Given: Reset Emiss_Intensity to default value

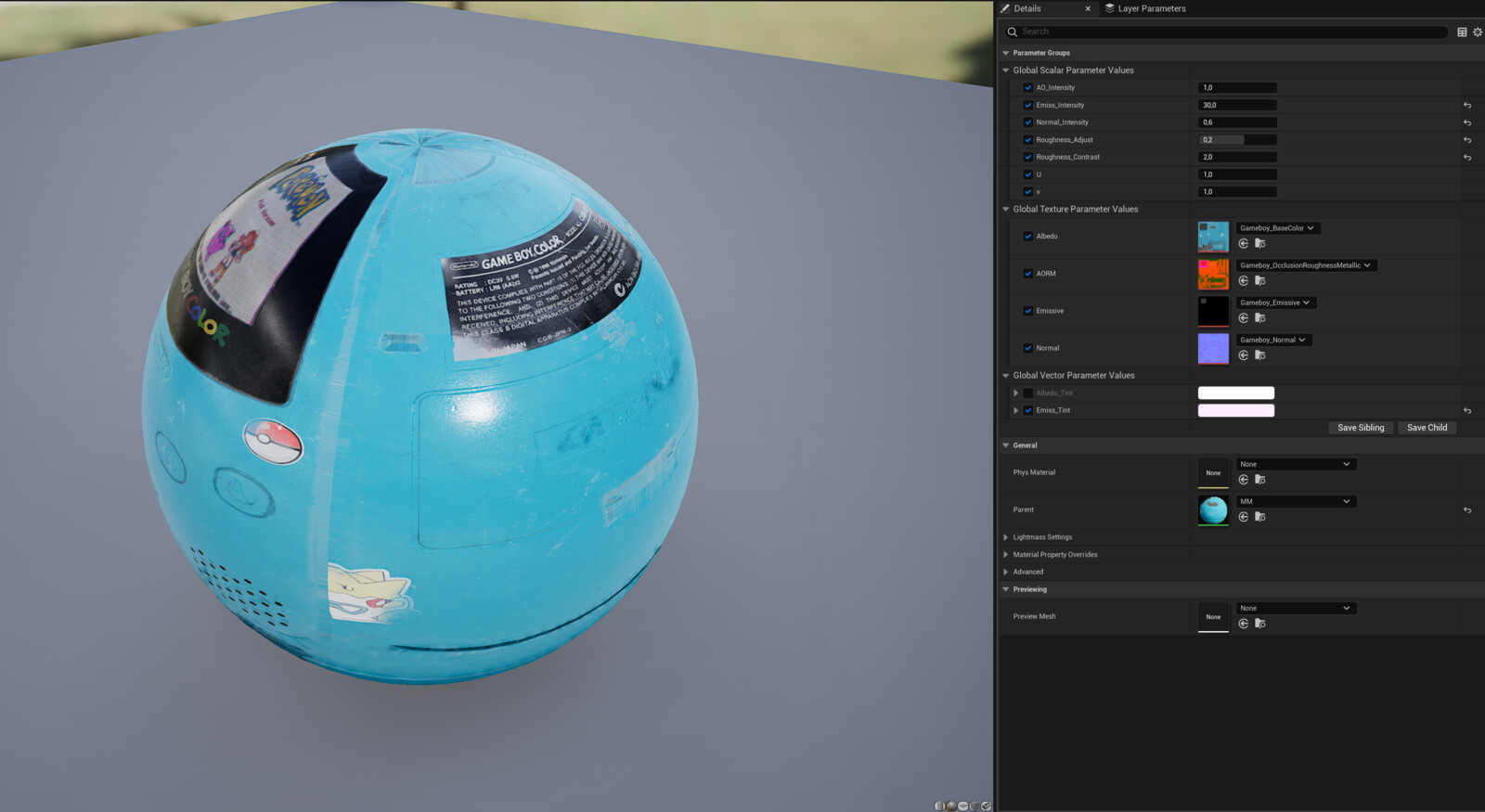Looking at the screenshot, I should coord(1467,105).
